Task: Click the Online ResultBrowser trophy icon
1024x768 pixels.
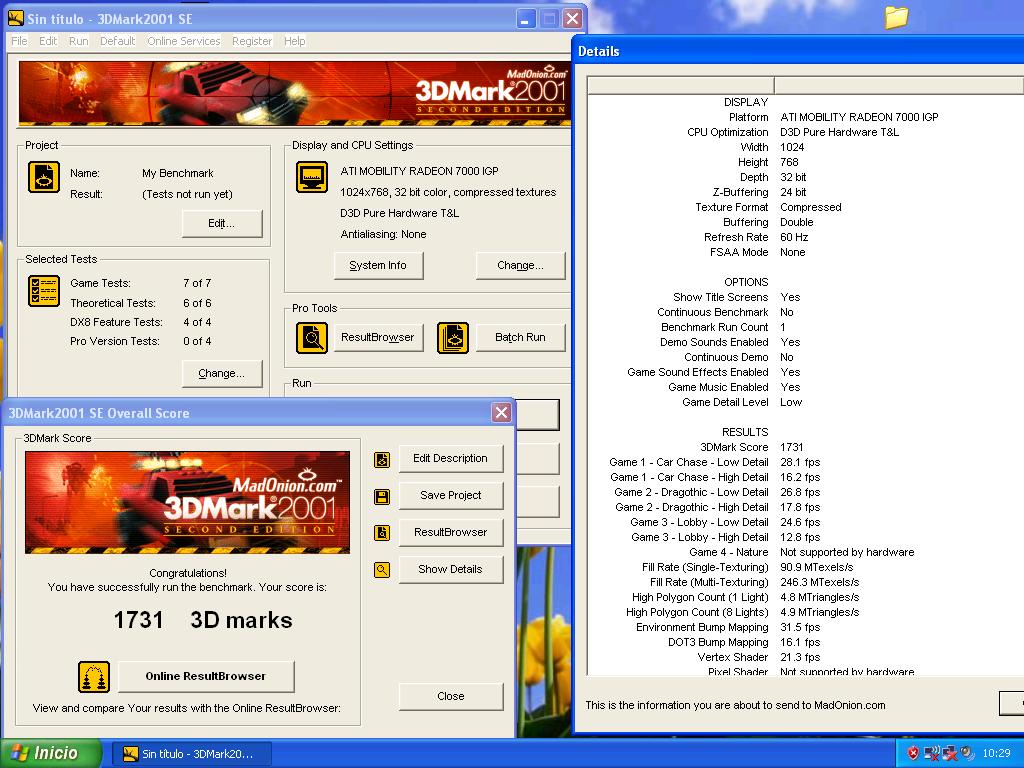Action: click(94, 677)
